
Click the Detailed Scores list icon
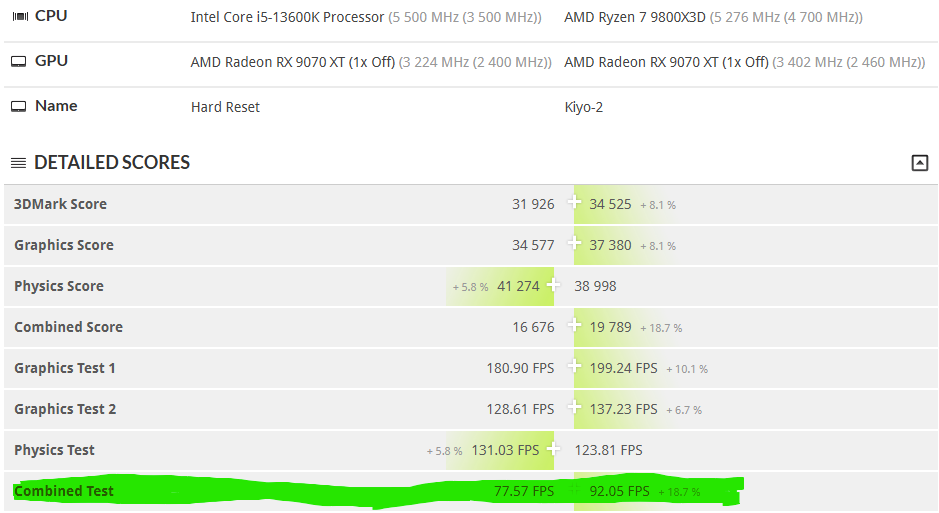[19, 163]
